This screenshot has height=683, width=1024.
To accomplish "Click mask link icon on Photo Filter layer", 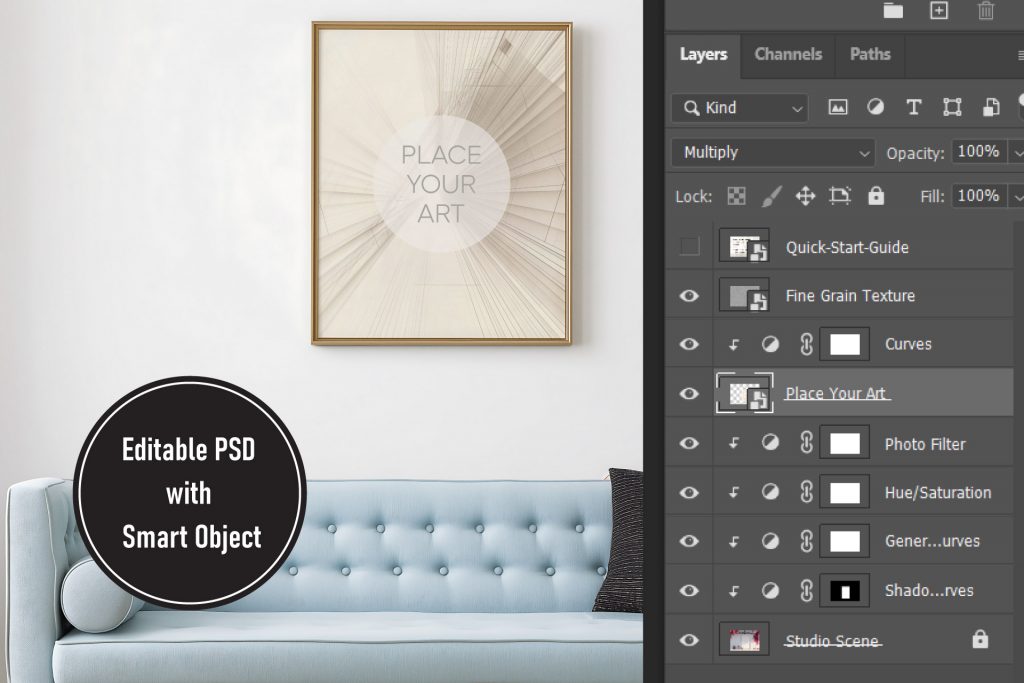I will click(x=807, y=443).
